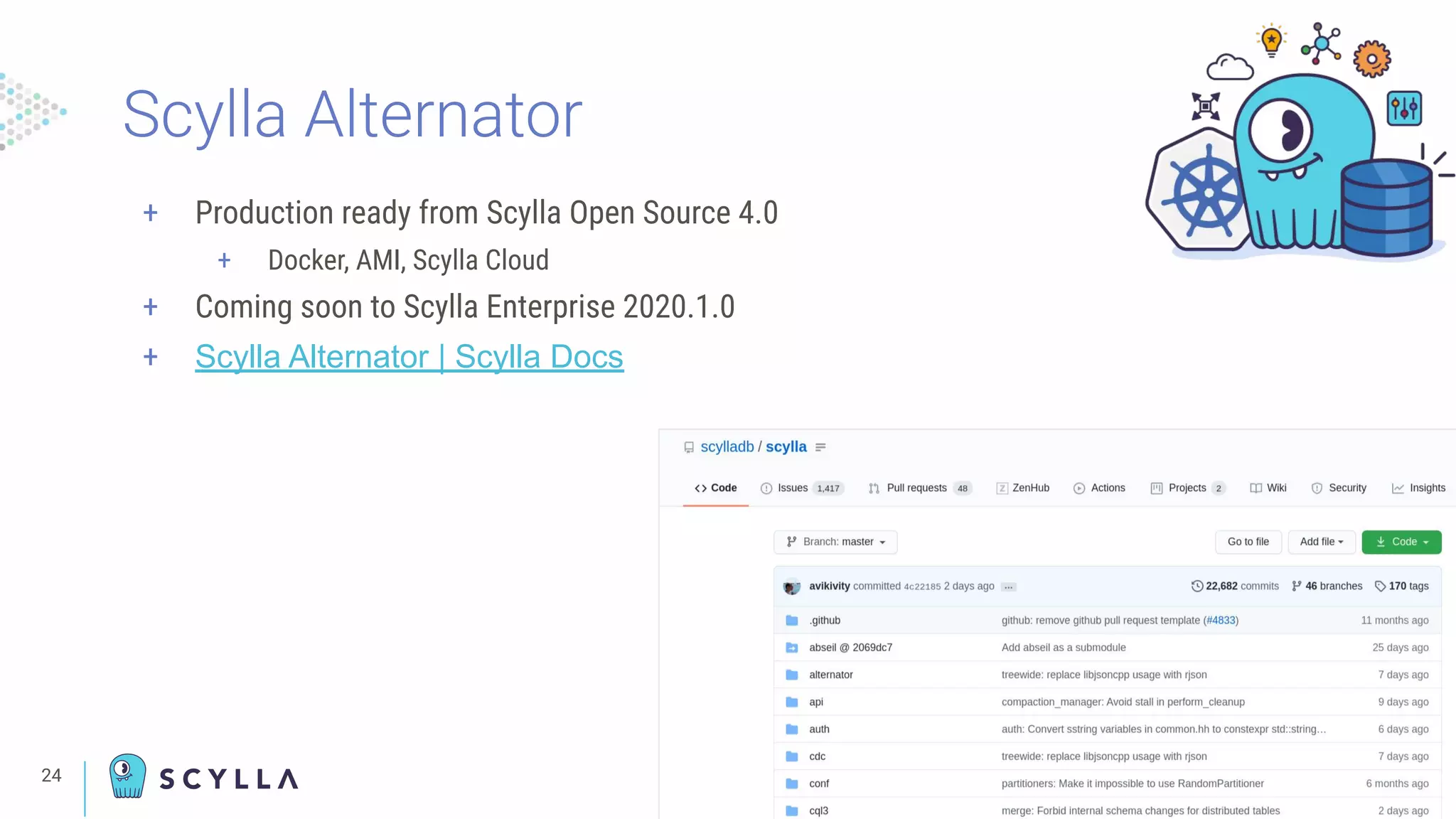Open commit 'merge: Forbid internal schema changes'
The width and height of the screenshot is (1456, 819).
(x=1140, y=810)
